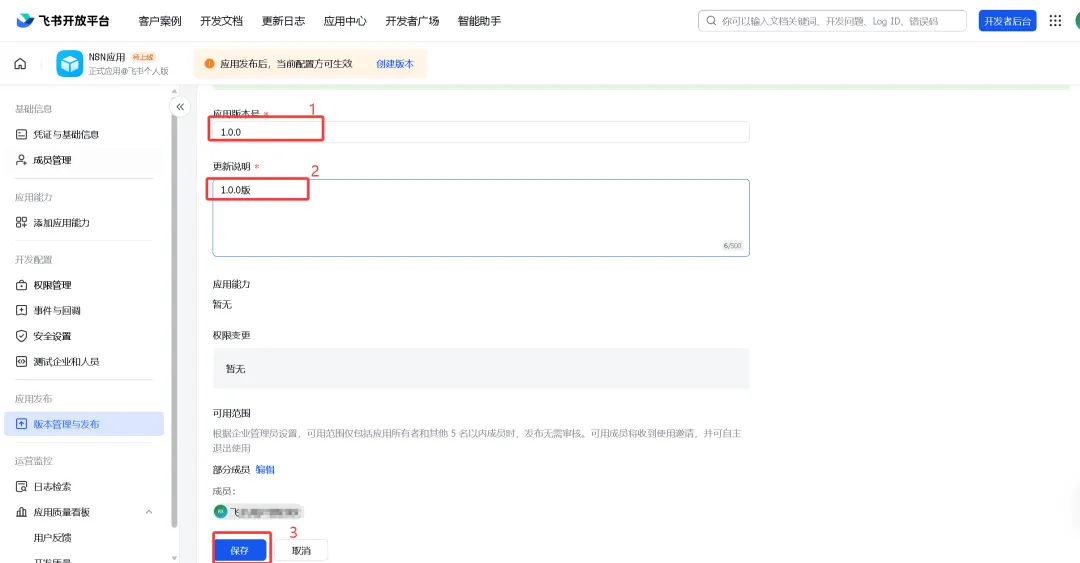
Task: Click the 事件与回调 icon
Action: pos(21,310)
